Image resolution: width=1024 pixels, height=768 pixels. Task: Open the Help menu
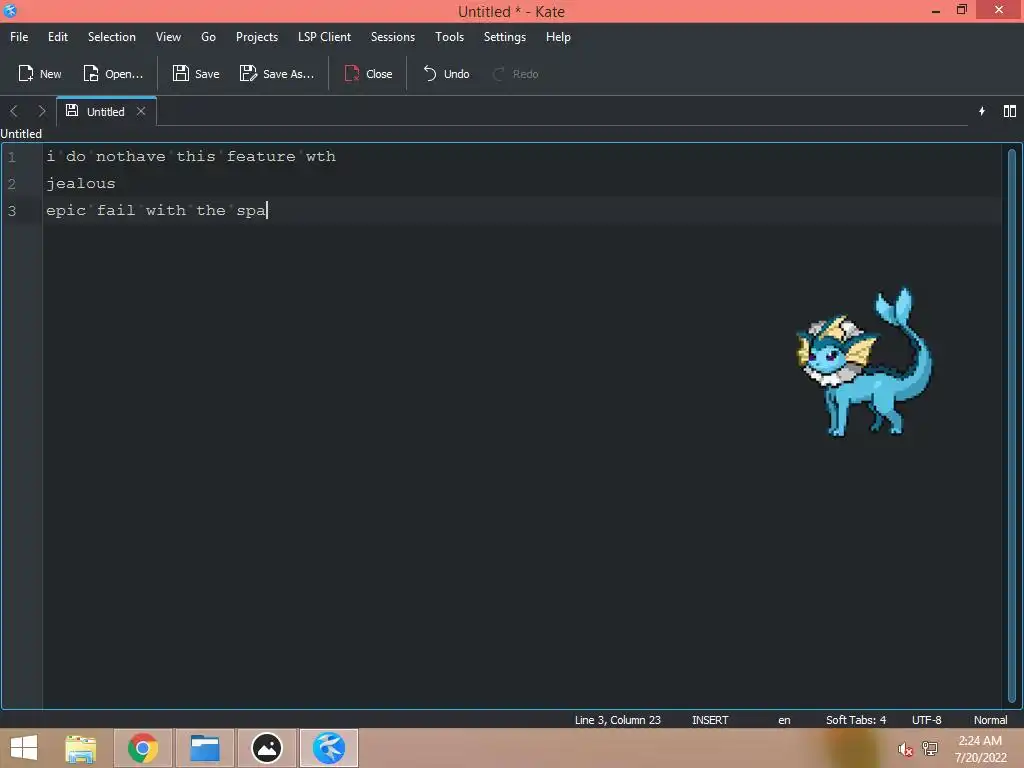[558, 37]
